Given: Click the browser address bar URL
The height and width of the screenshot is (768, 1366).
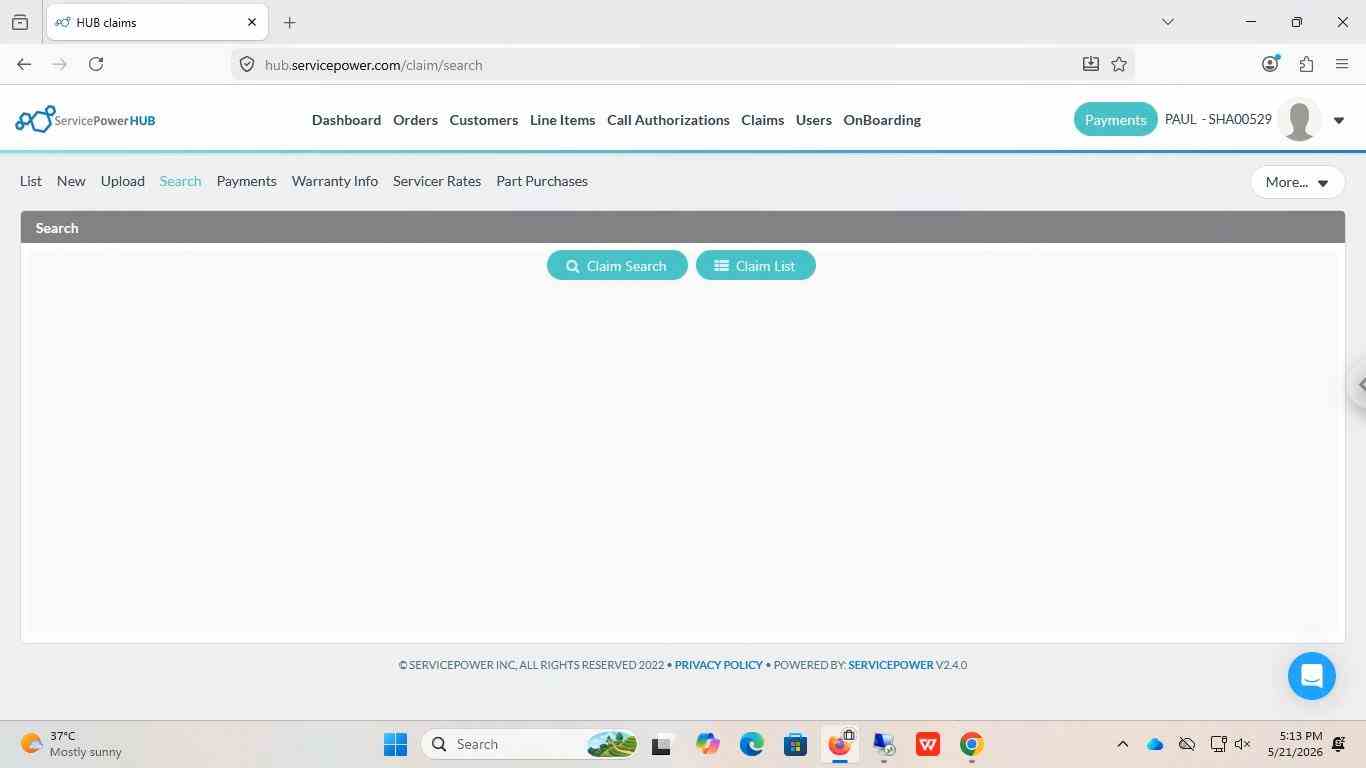Looking at the screenshot, I should [373, 65].
